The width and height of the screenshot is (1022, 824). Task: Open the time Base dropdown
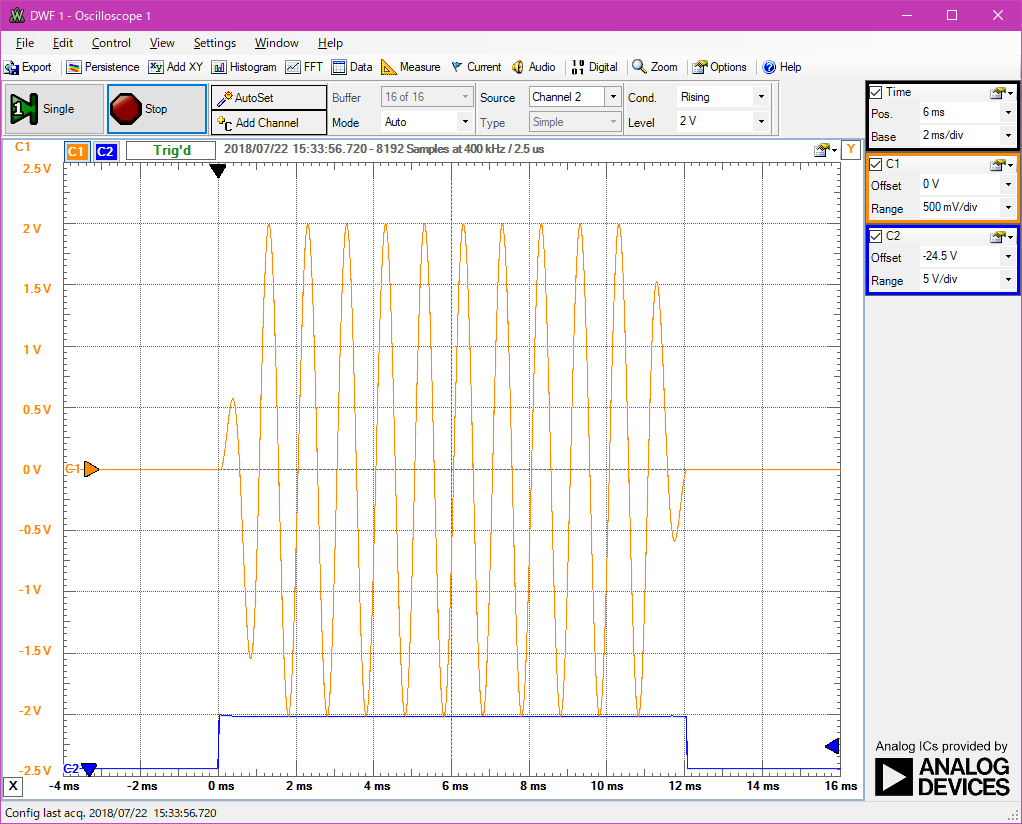click(x=1008, y=136)
